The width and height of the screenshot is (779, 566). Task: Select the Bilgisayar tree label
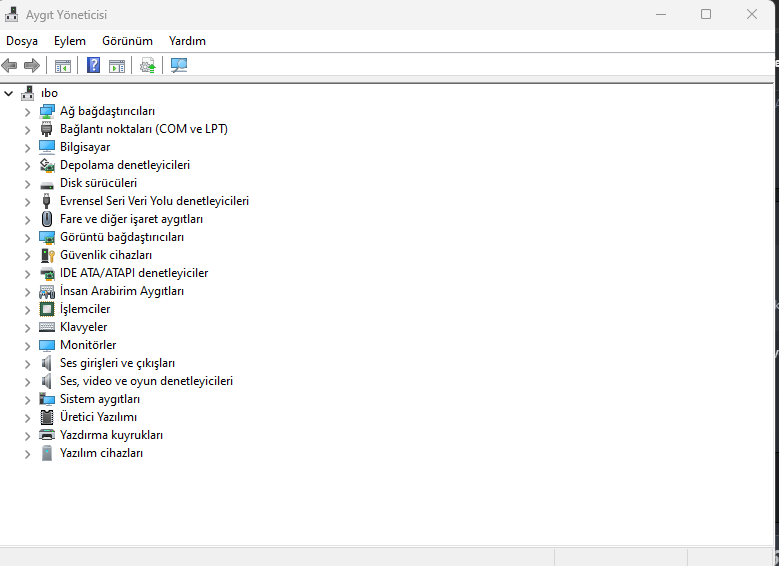click(85, 147)
